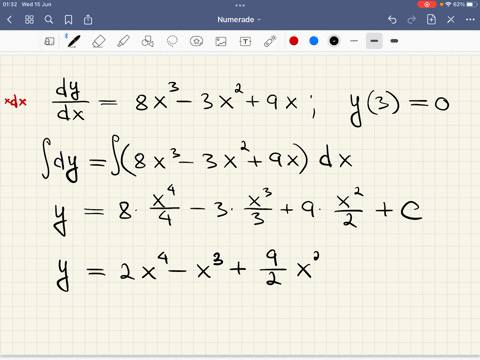This screenshot has height=360, width=480.
Task: Add a new page
Action: tap(431, 19)
